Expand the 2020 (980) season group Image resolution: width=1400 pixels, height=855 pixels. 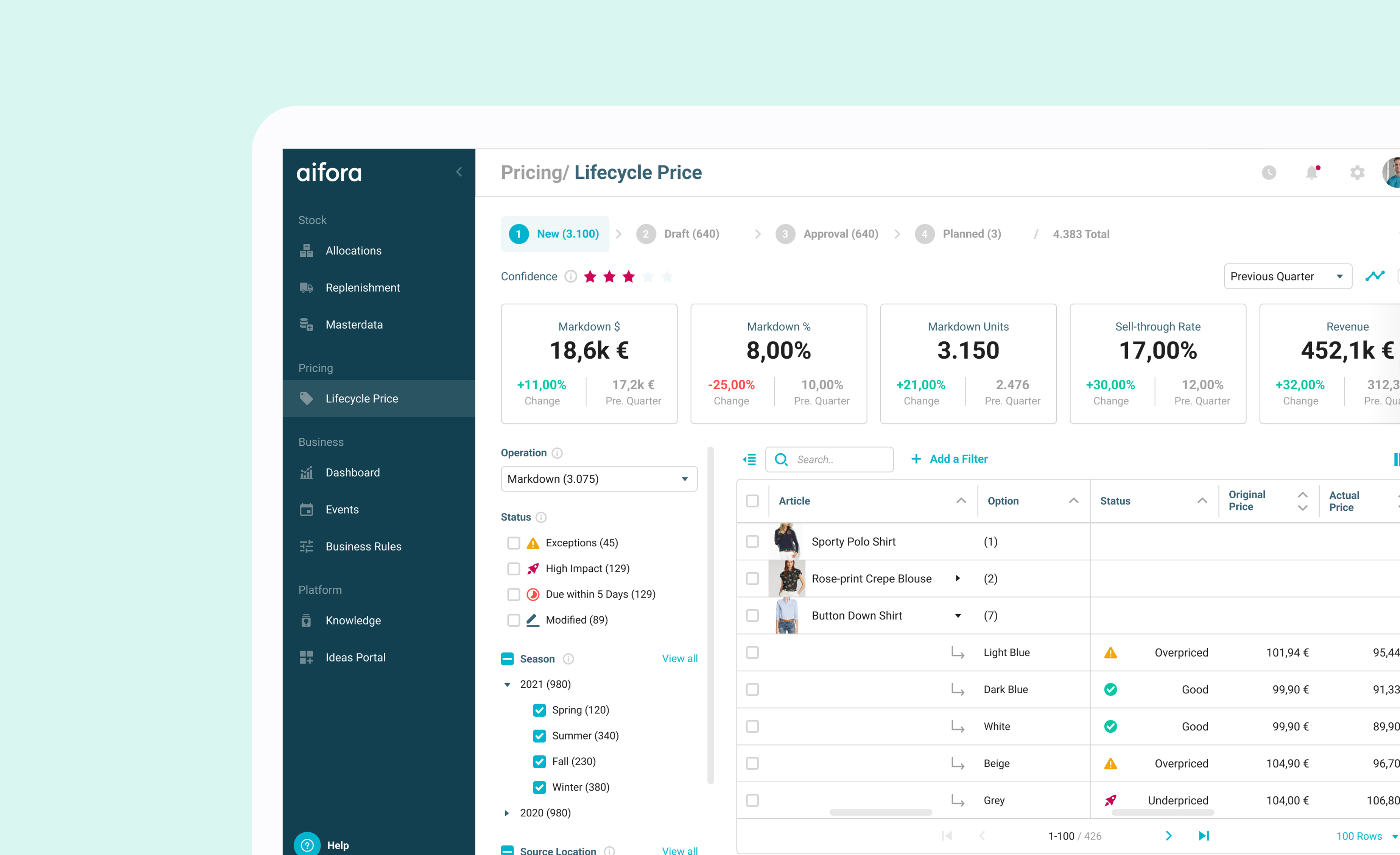click(x=507, y=813)
